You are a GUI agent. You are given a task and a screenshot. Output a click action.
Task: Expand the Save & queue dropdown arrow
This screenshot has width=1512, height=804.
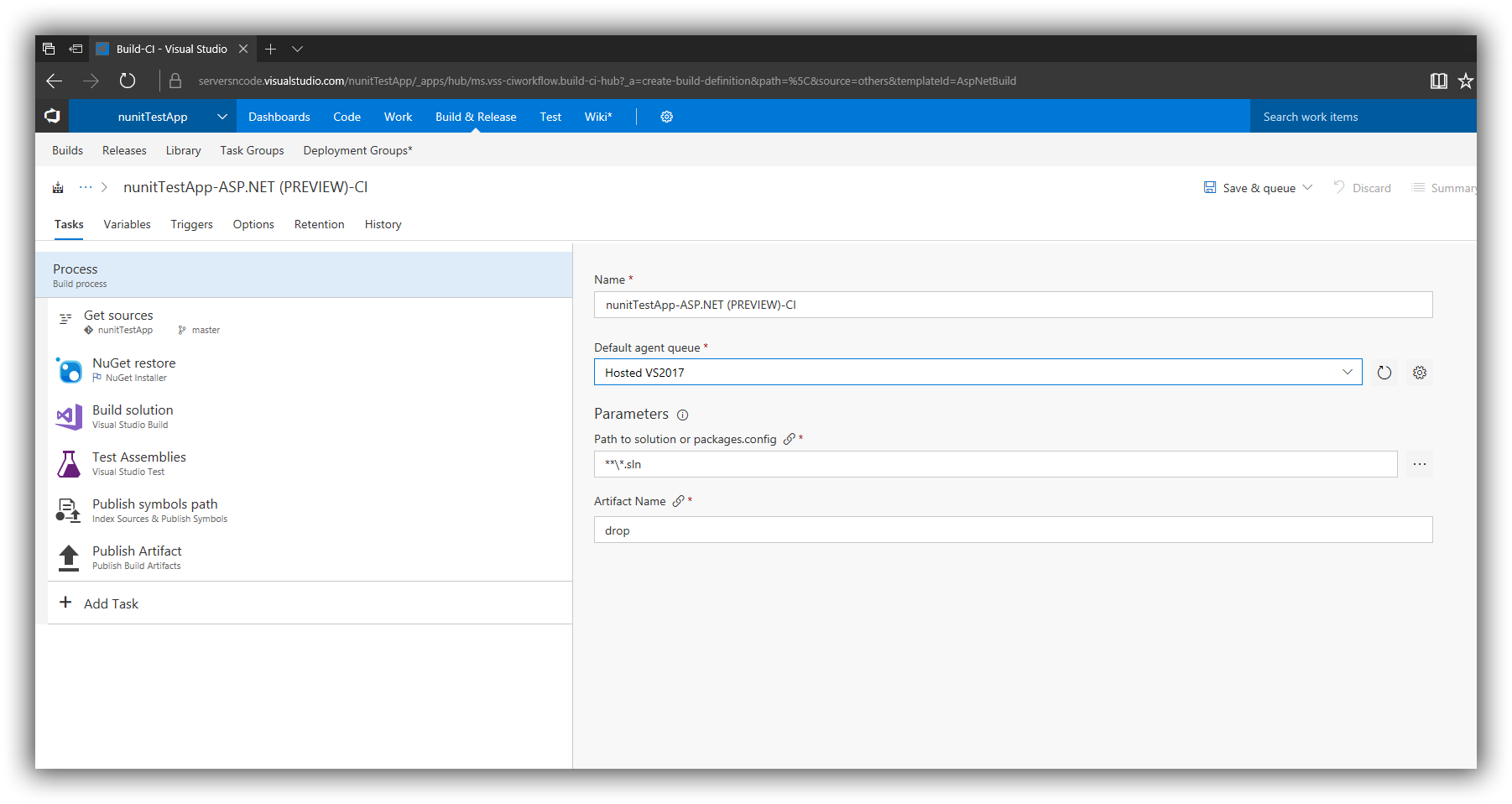[1307, 187]
